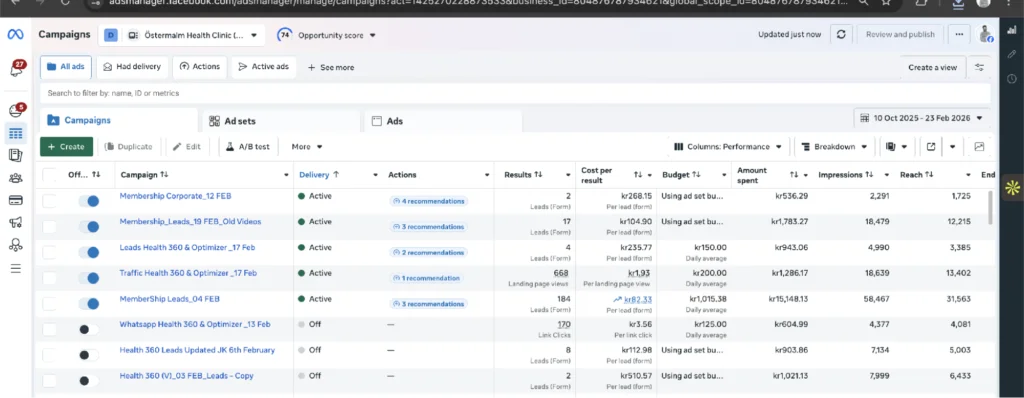Click the green Create button
The image size is (1024, 398).
(x=67, y=147)
